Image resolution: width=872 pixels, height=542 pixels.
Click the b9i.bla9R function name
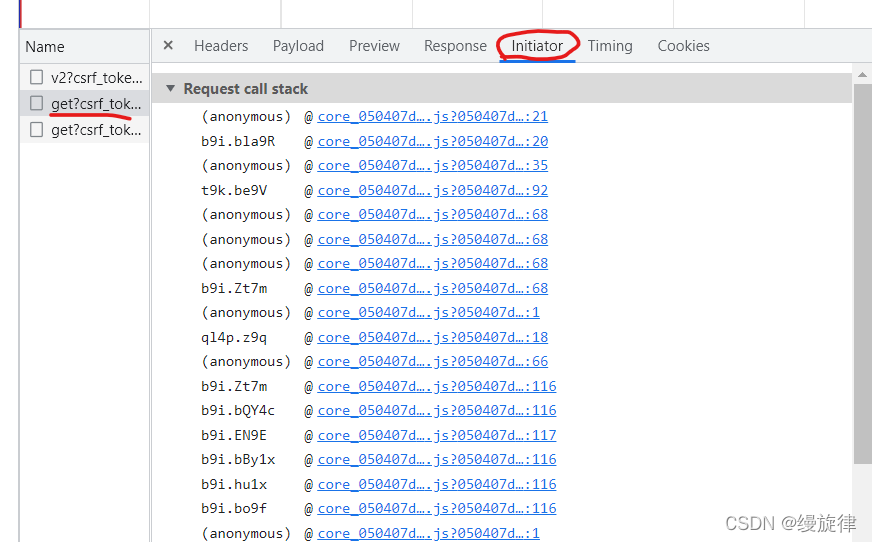pyautogui.click(x=238, y=142)
